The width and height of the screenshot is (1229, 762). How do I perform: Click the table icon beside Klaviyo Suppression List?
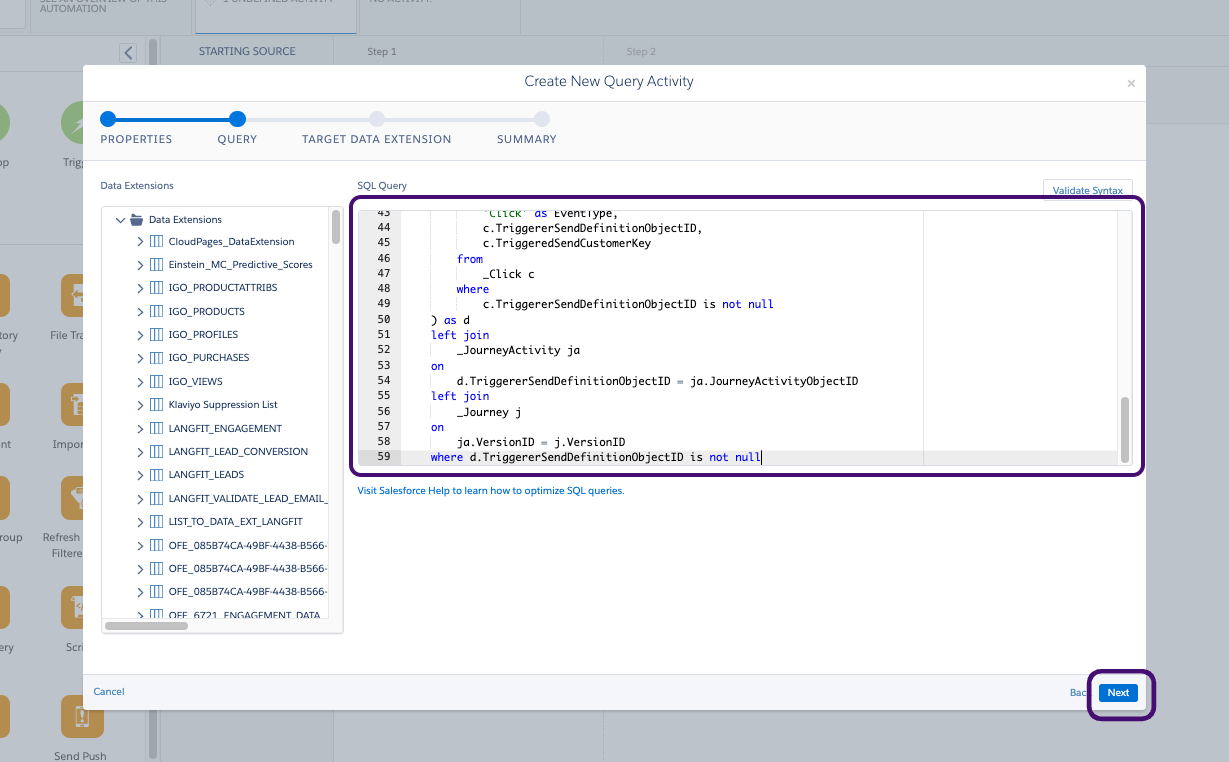pos(158,404)
